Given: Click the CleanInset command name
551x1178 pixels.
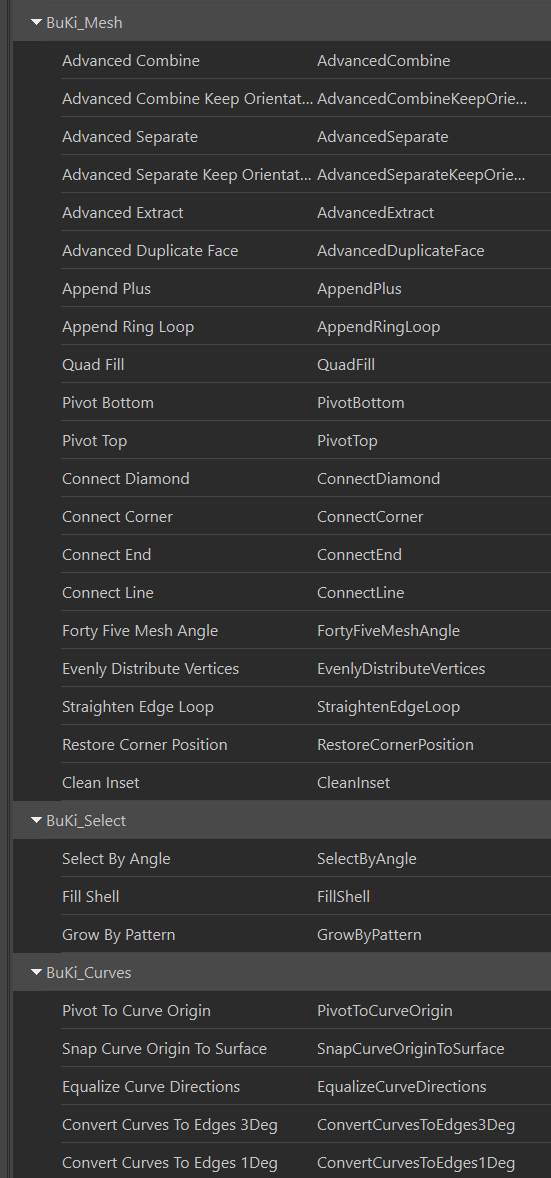Looking at the screenshot, I should 353,783.
